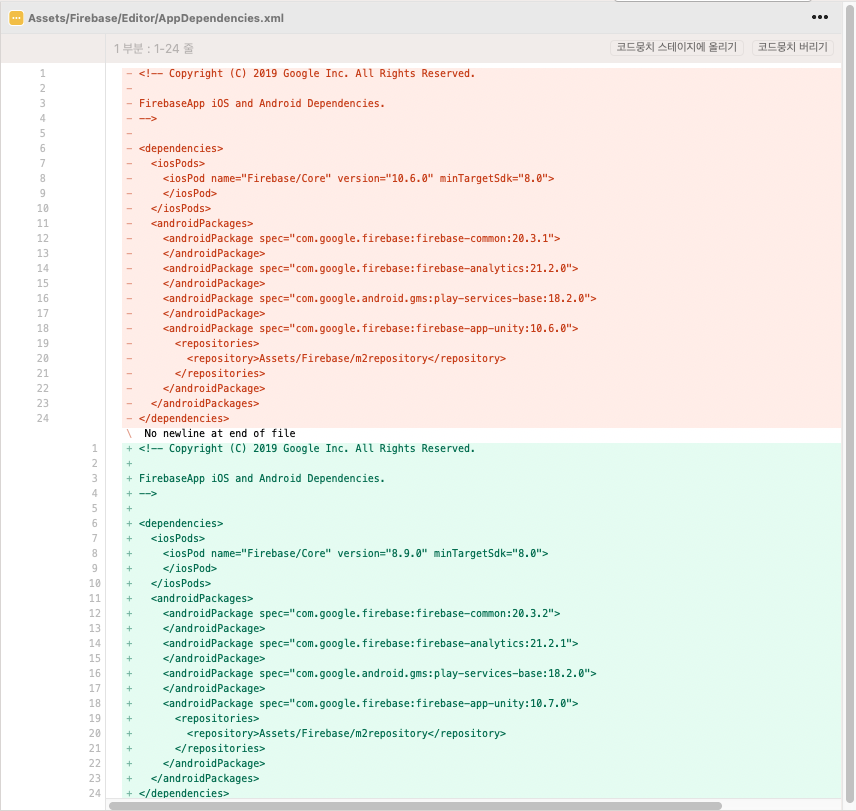Screen dimensions: 856x811
Task: Click removed line firebase-analytics:21.2.0
Action: tap(482, 269)
